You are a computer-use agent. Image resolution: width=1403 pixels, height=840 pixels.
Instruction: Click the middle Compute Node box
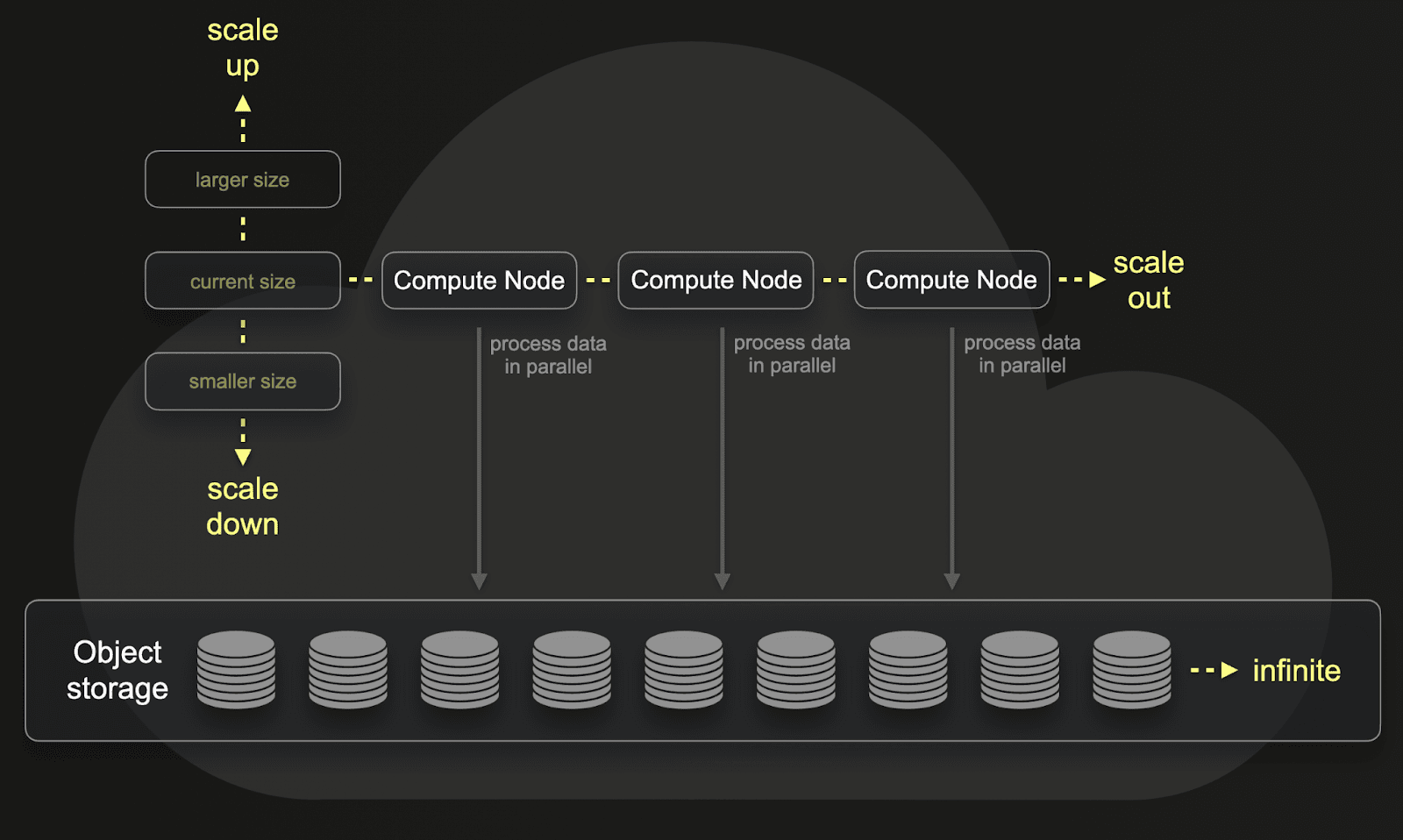(x=716, y=281)
